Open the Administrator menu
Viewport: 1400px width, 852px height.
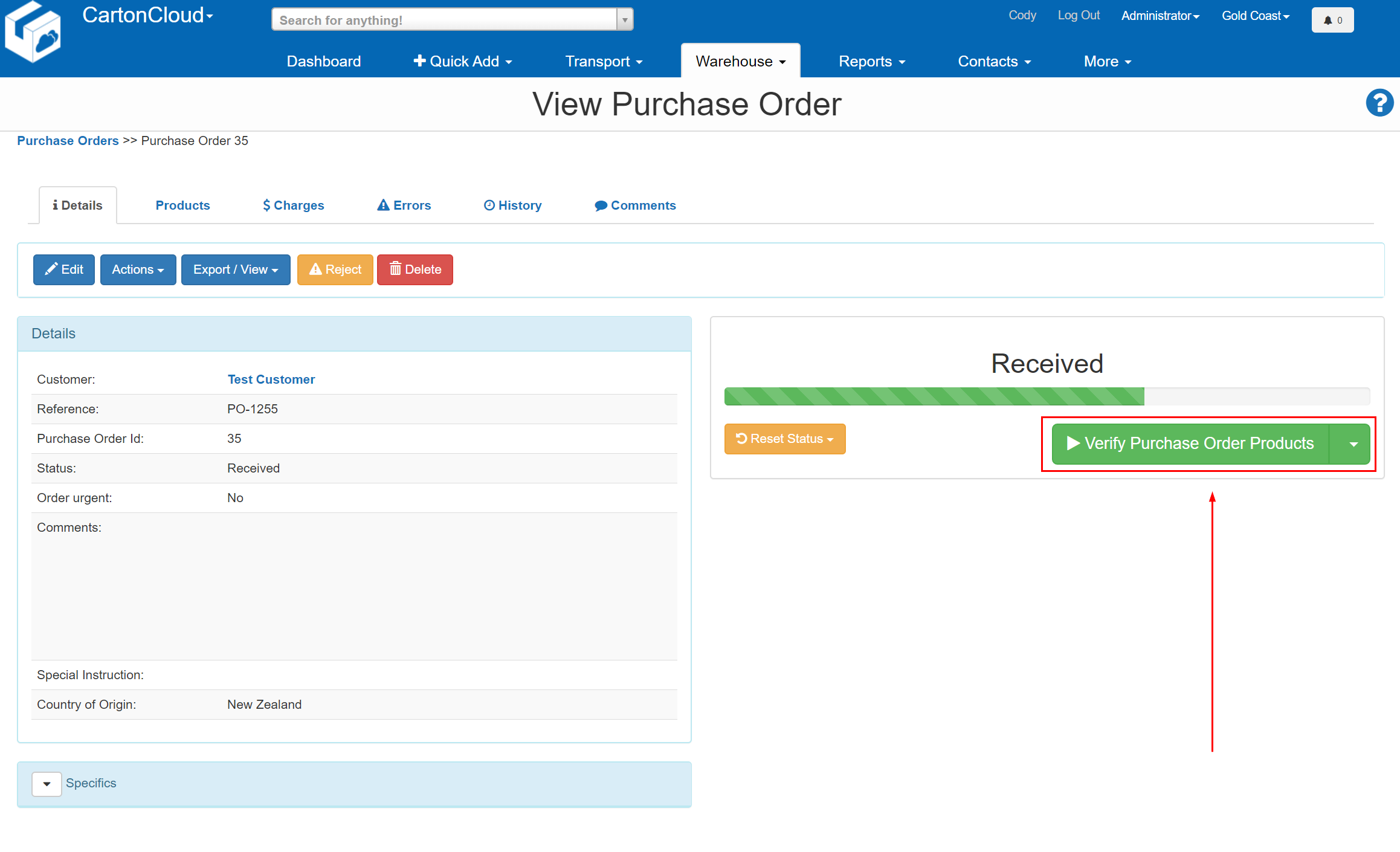coord(1159,15)
